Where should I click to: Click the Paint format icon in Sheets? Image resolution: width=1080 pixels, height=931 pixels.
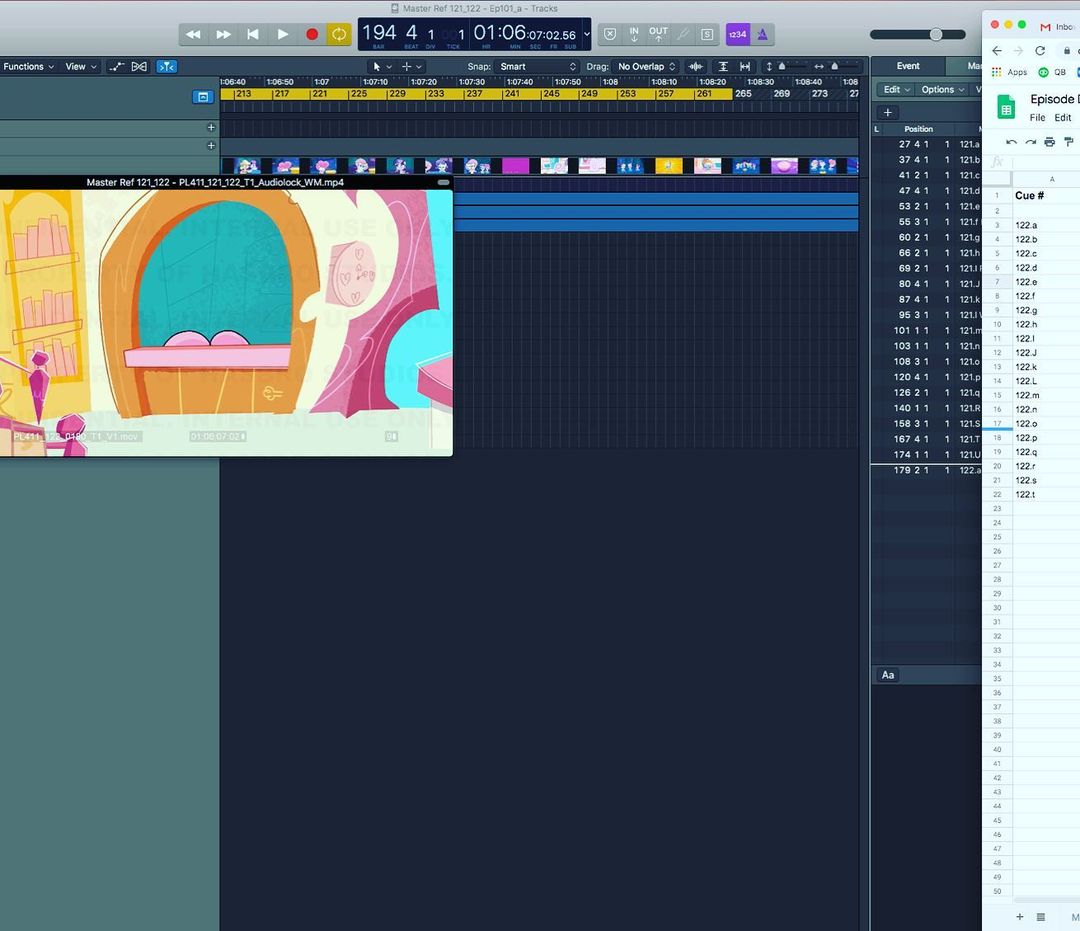(1068, 142)
